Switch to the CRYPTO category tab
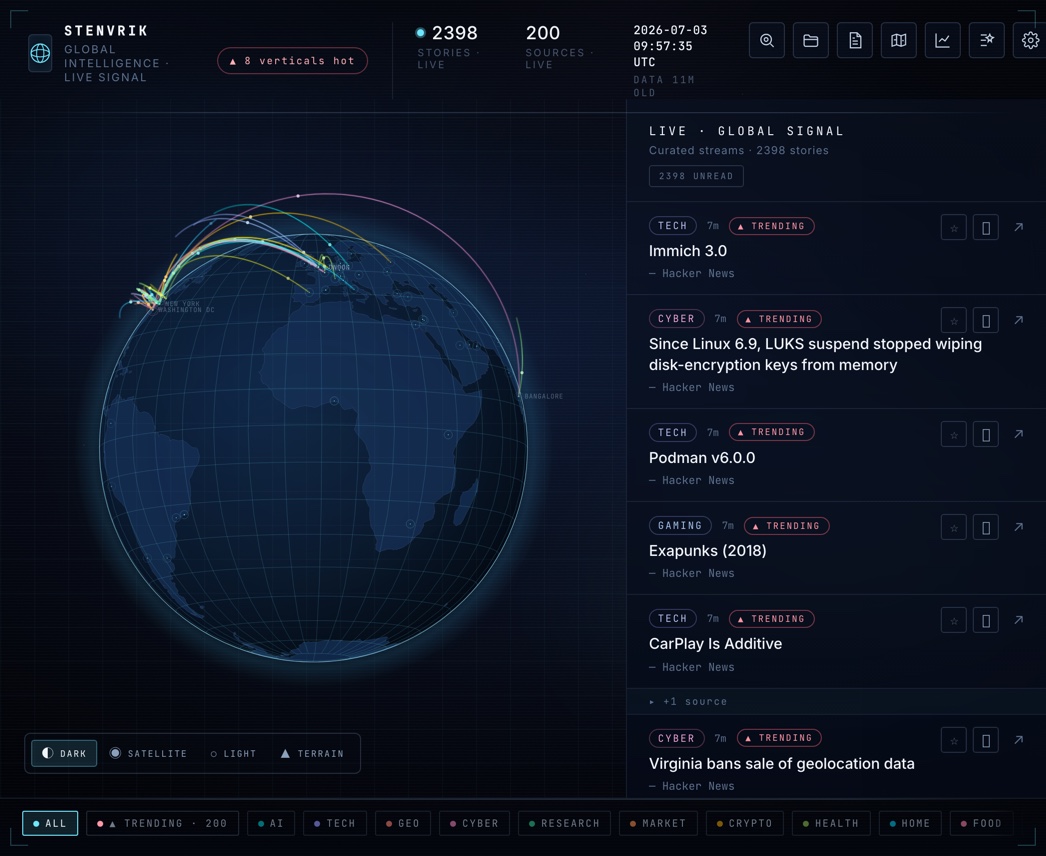 [744, 823]
